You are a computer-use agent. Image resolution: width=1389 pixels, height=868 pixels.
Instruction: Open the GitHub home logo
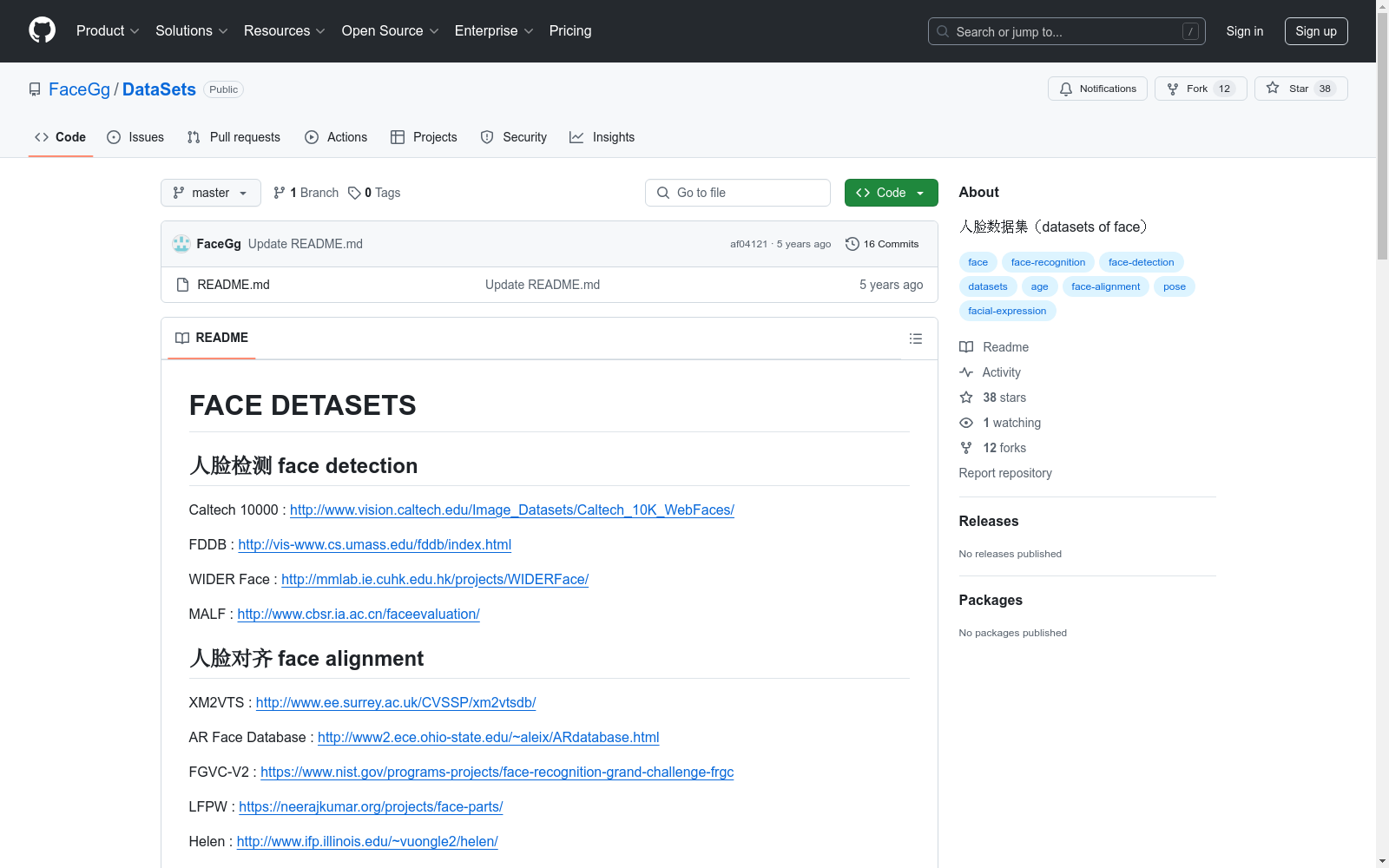tap(42, 30)
